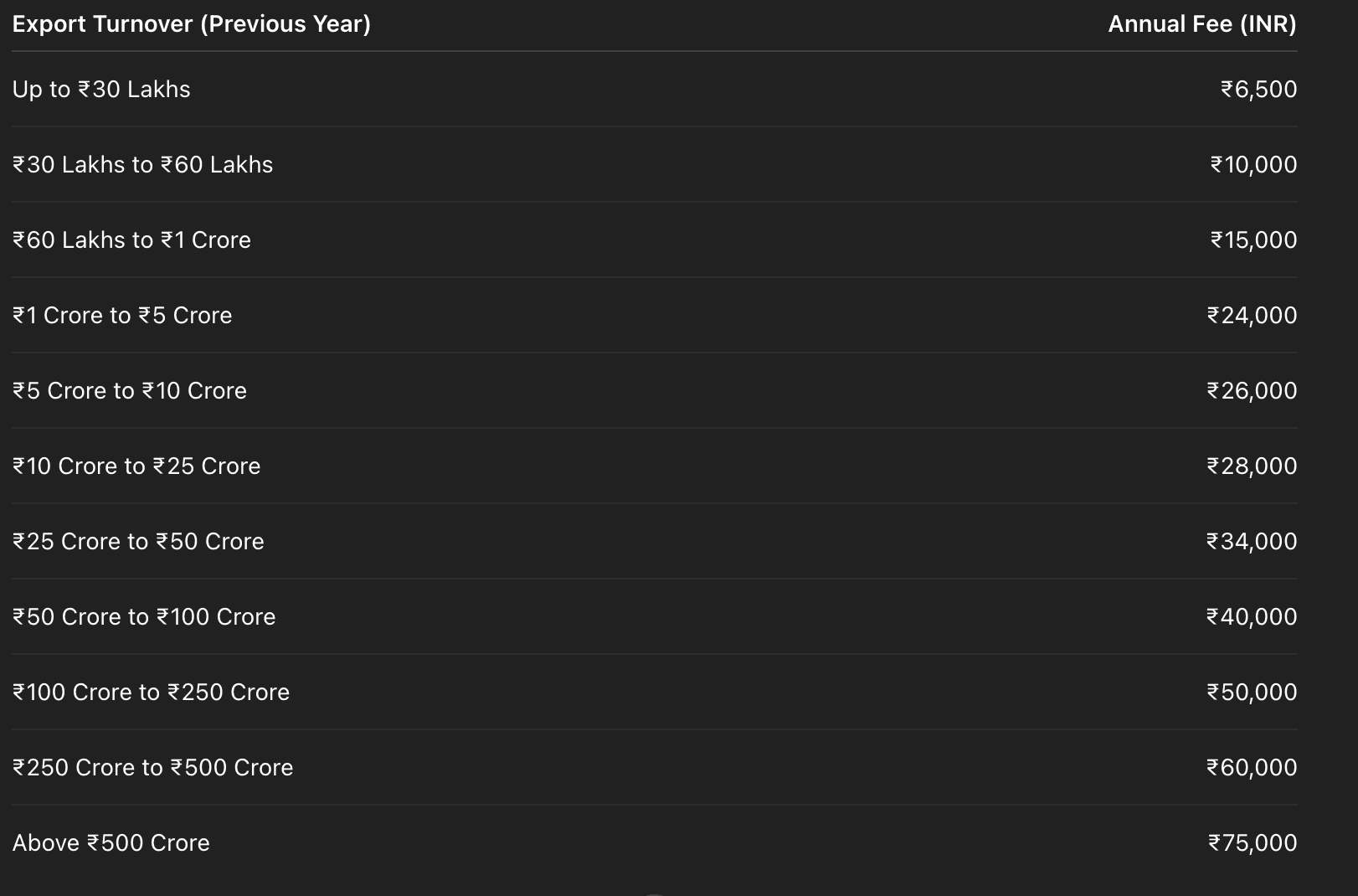Click the ₹34,000 annual fee value
The width and height of the screenshot is (1358, 896).
point(1252,542)
